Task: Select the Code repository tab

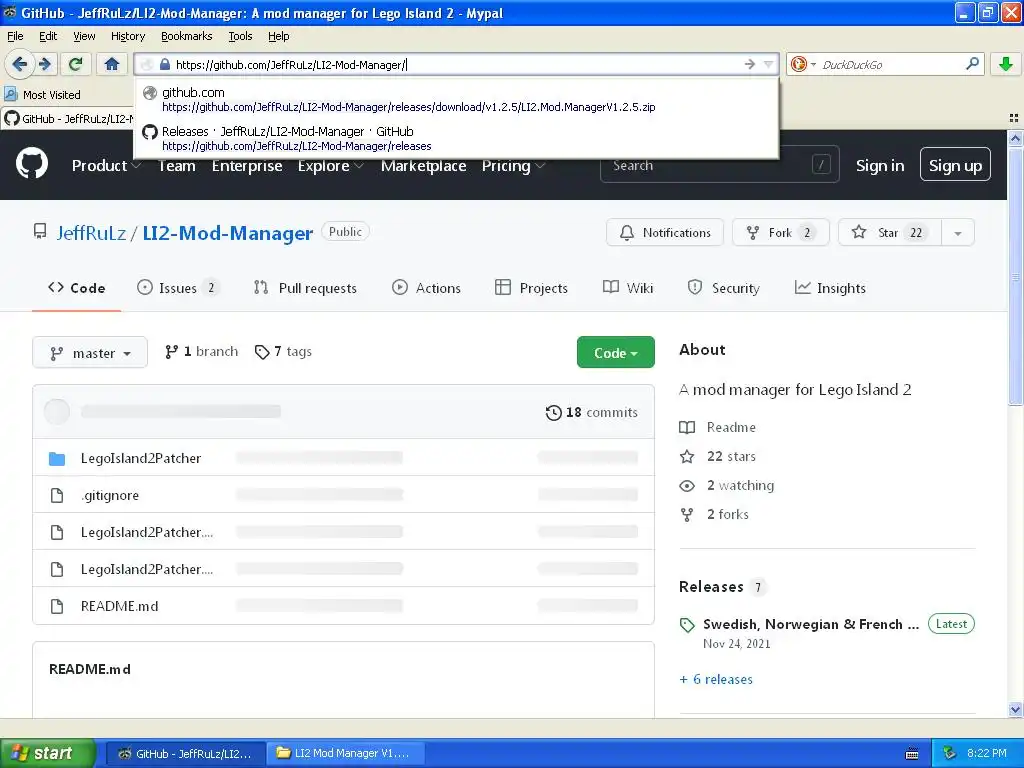Action: [x=76, y=288]
